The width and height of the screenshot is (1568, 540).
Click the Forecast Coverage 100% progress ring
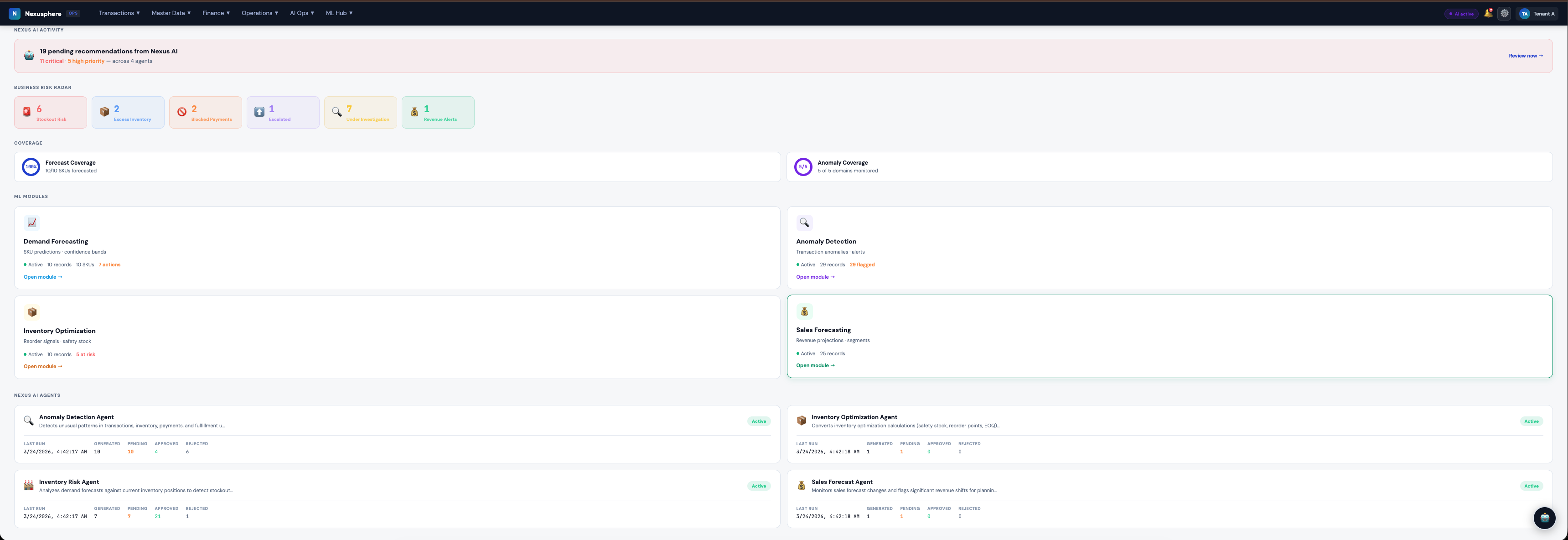(31, 167)
